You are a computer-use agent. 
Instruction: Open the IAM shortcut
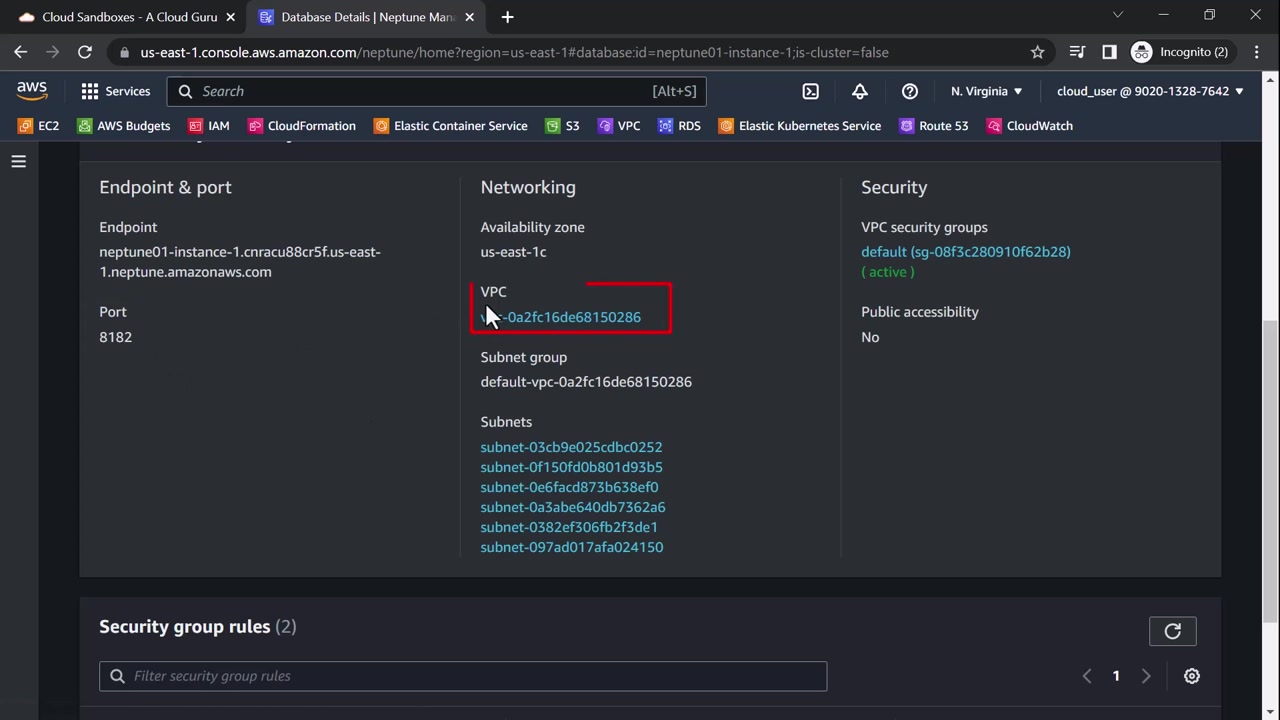point(209,126)
